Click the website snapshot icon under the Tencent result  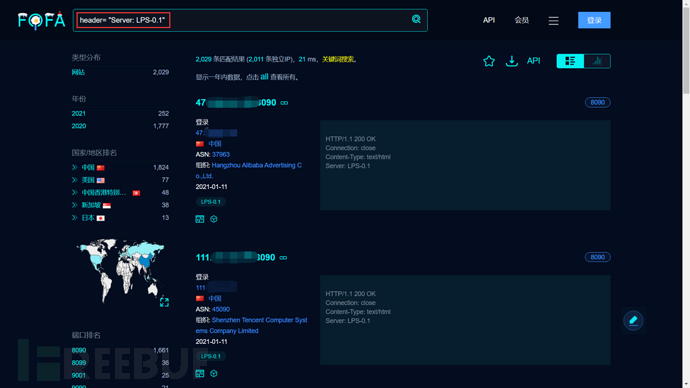pos(200,373)
